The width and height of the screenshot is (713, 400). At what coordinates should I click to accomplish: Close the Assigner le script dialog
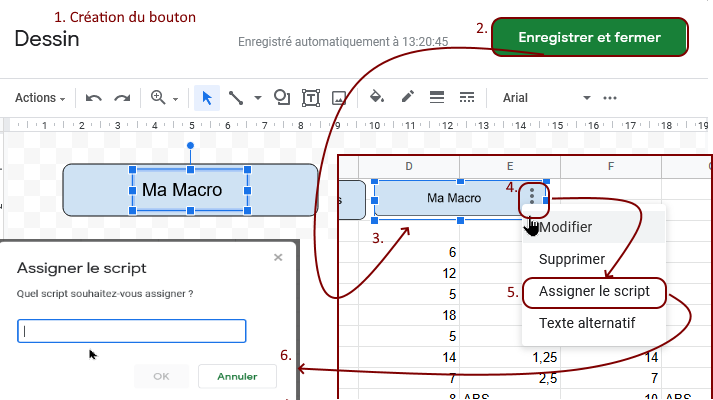pyautogui.click(x=278, y=257)
